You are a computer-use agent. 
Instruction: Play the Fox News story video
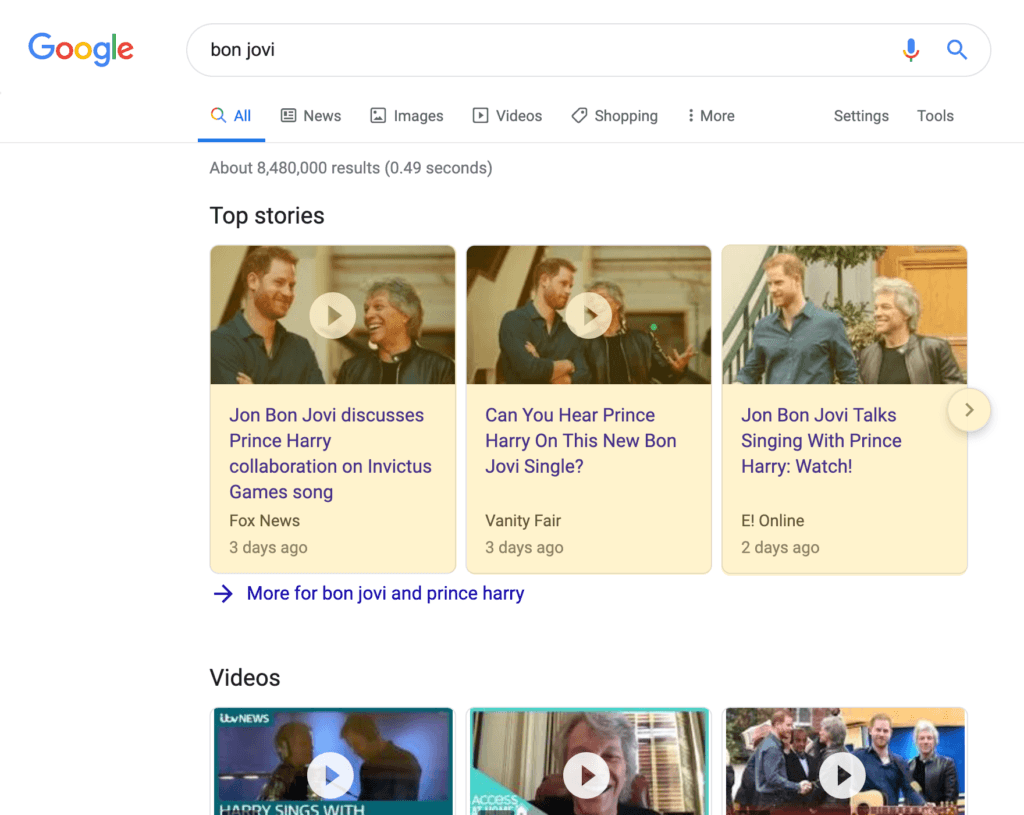click(x=332, y=315)
